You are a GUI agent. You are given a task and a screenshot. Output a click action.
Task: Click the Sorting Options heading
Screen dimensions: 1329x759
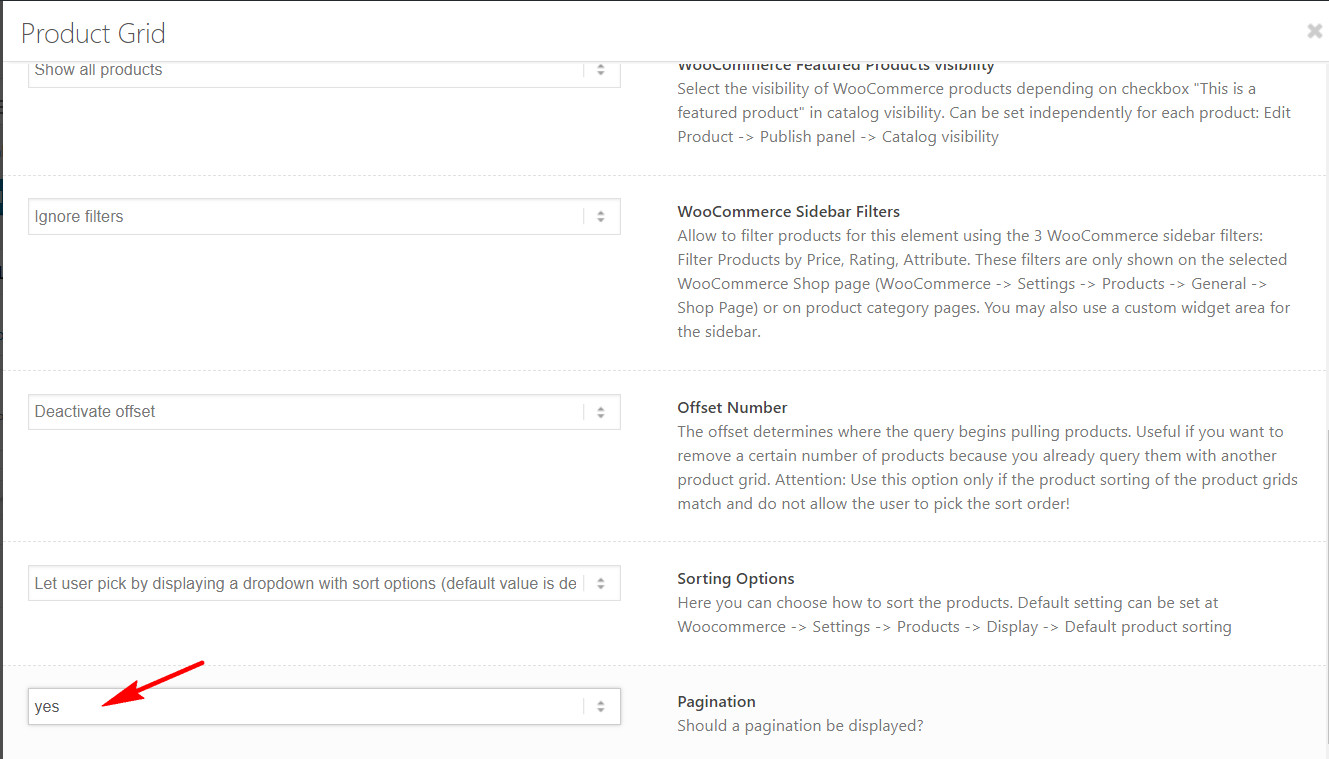tap(736, 578)
